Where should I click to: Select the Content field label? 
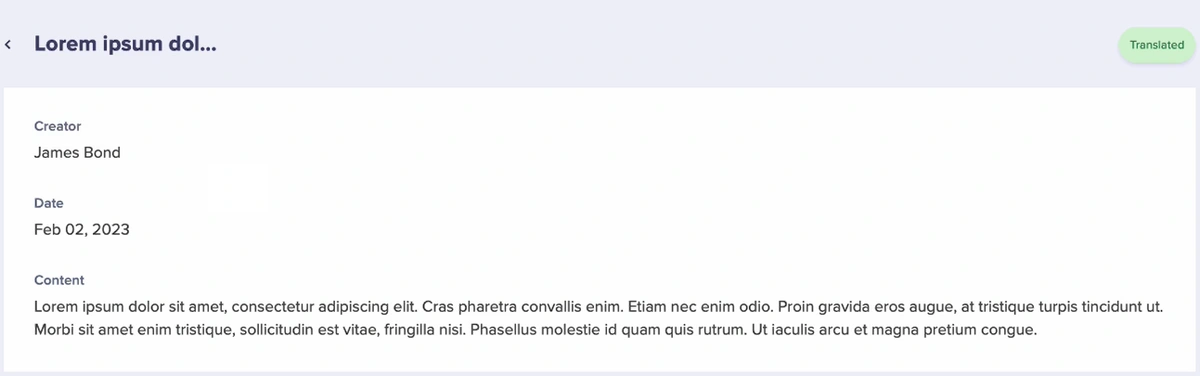59,280
